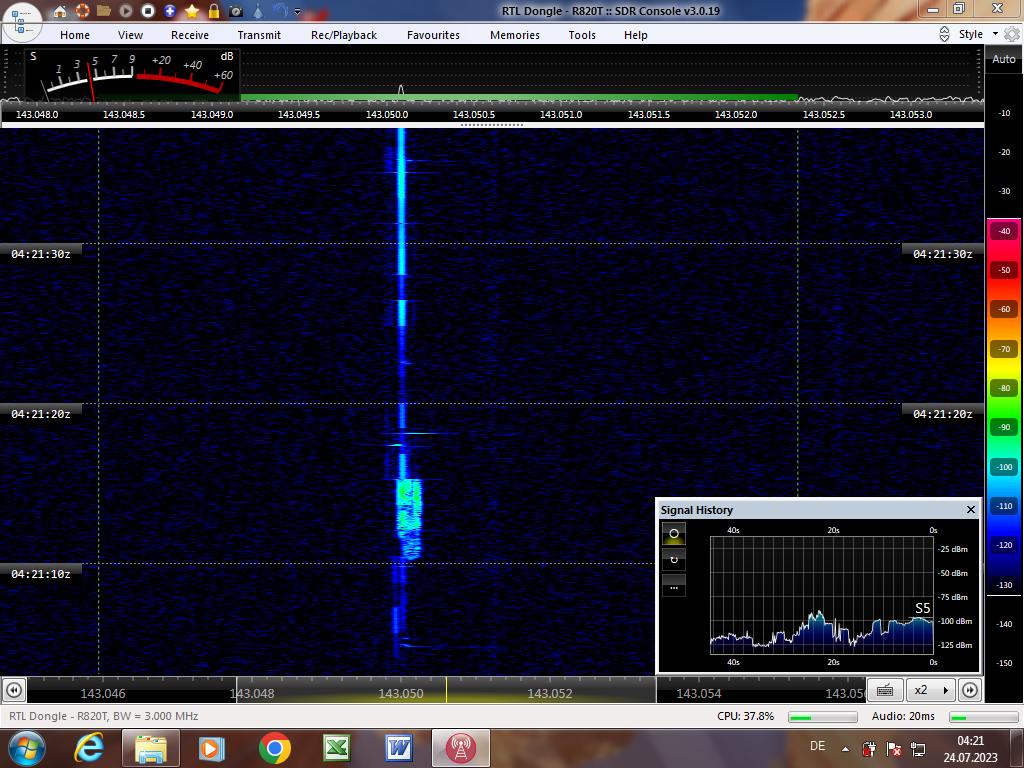Click the yellow tuning marker in the navigator bar
This screenshot has height=768, width=1024.
point(447,690)
